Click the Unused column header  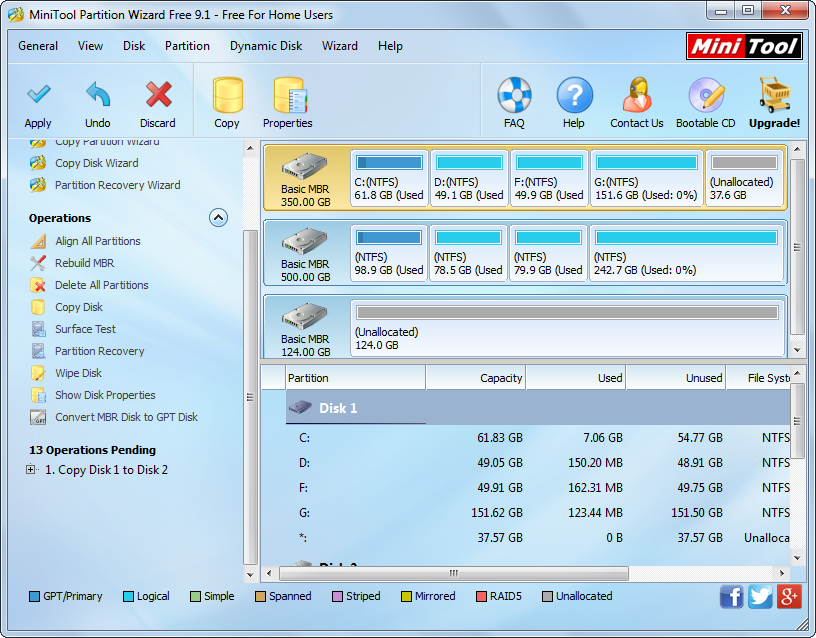pyautogui.click(x=676, y=378)
